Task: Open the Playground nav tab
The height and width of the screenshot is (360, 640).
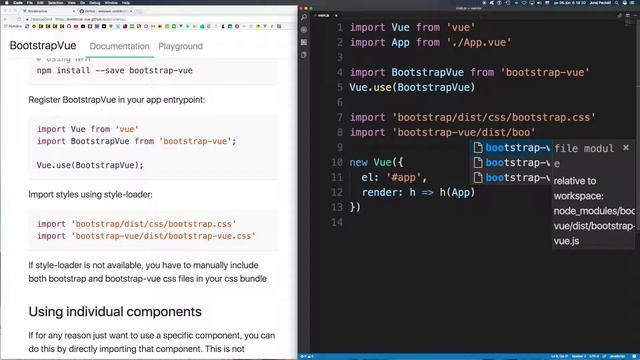Action: (x=180, y=46)
